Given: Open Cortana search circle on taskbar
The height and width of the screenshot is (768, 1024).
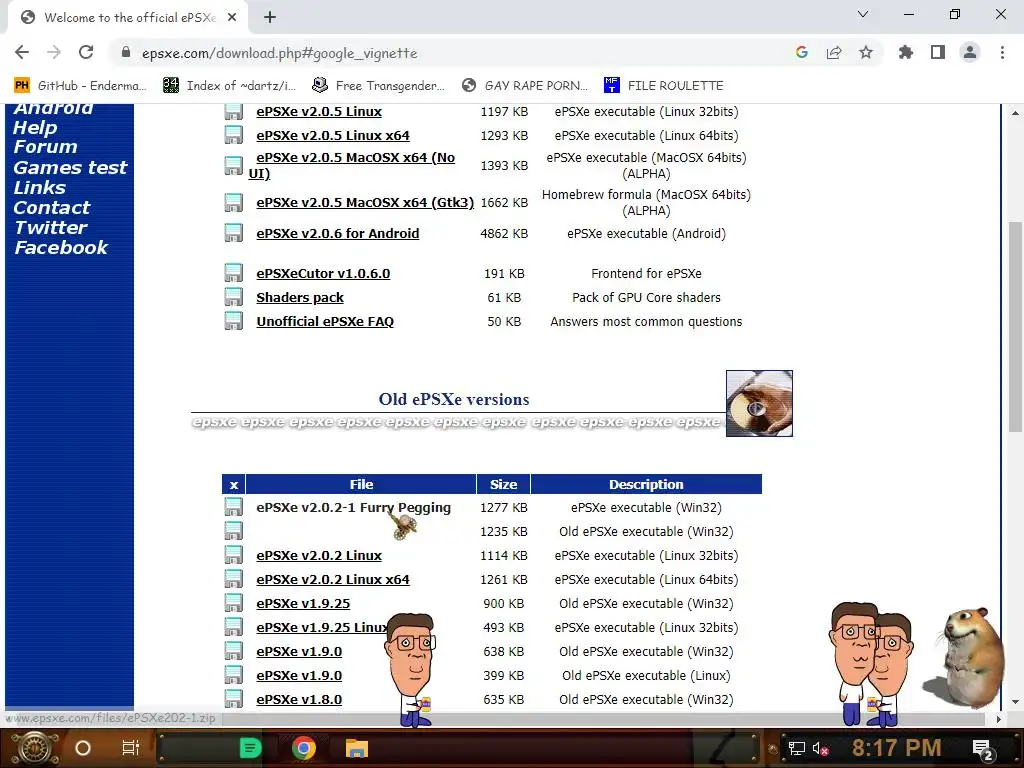Looking at the screenshot, I should coord(83,748).
